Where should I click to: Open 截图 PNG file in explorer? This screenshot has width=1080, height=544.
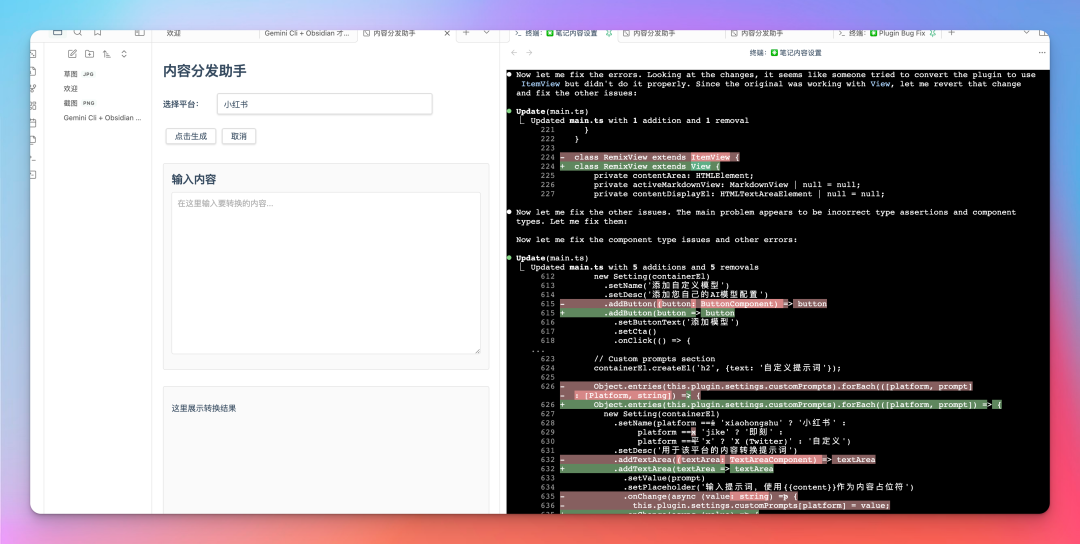click(79, 103)
